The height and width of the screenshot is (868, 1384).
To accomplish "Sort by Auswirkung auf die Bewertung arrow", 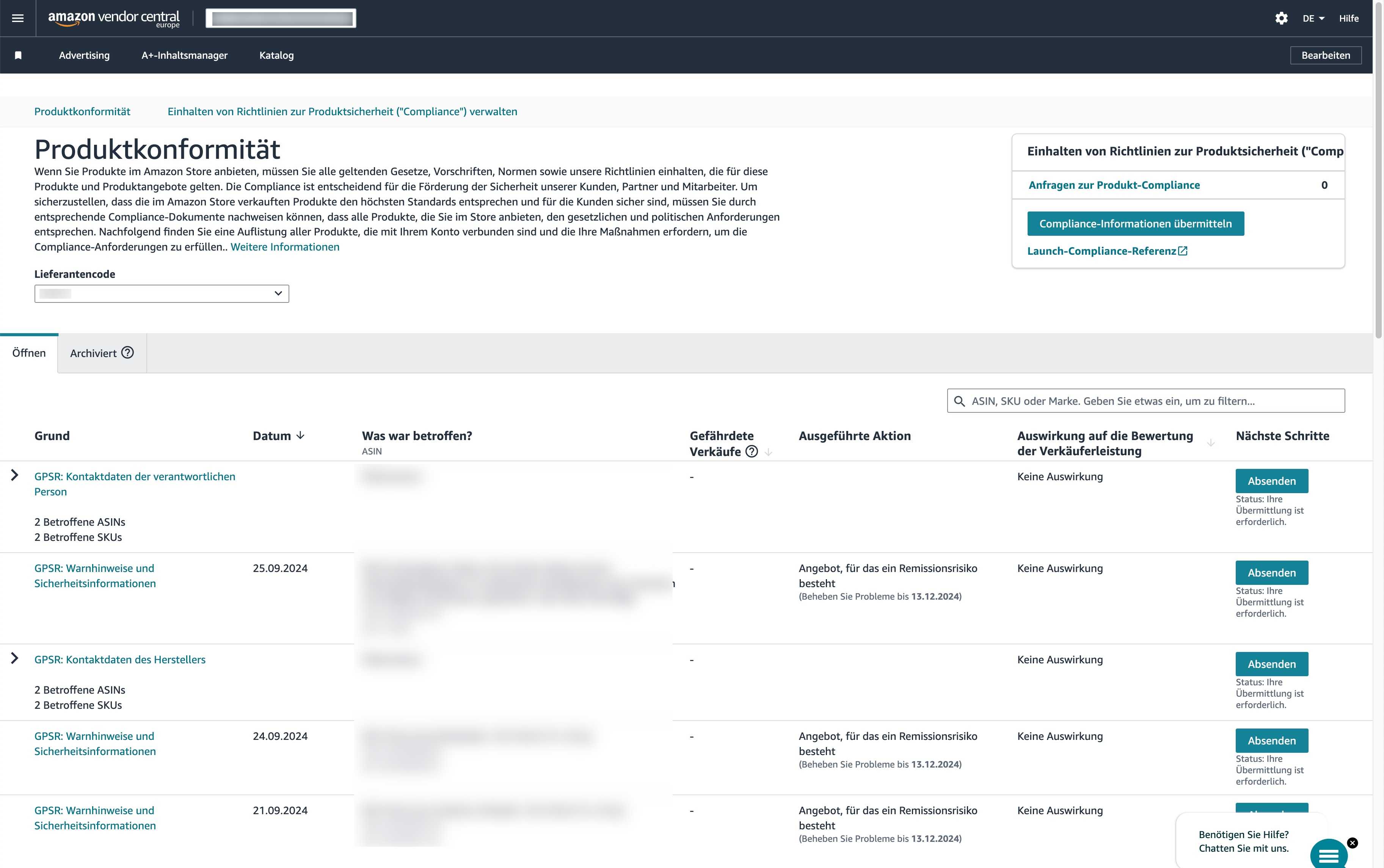I will point(1211,443).
